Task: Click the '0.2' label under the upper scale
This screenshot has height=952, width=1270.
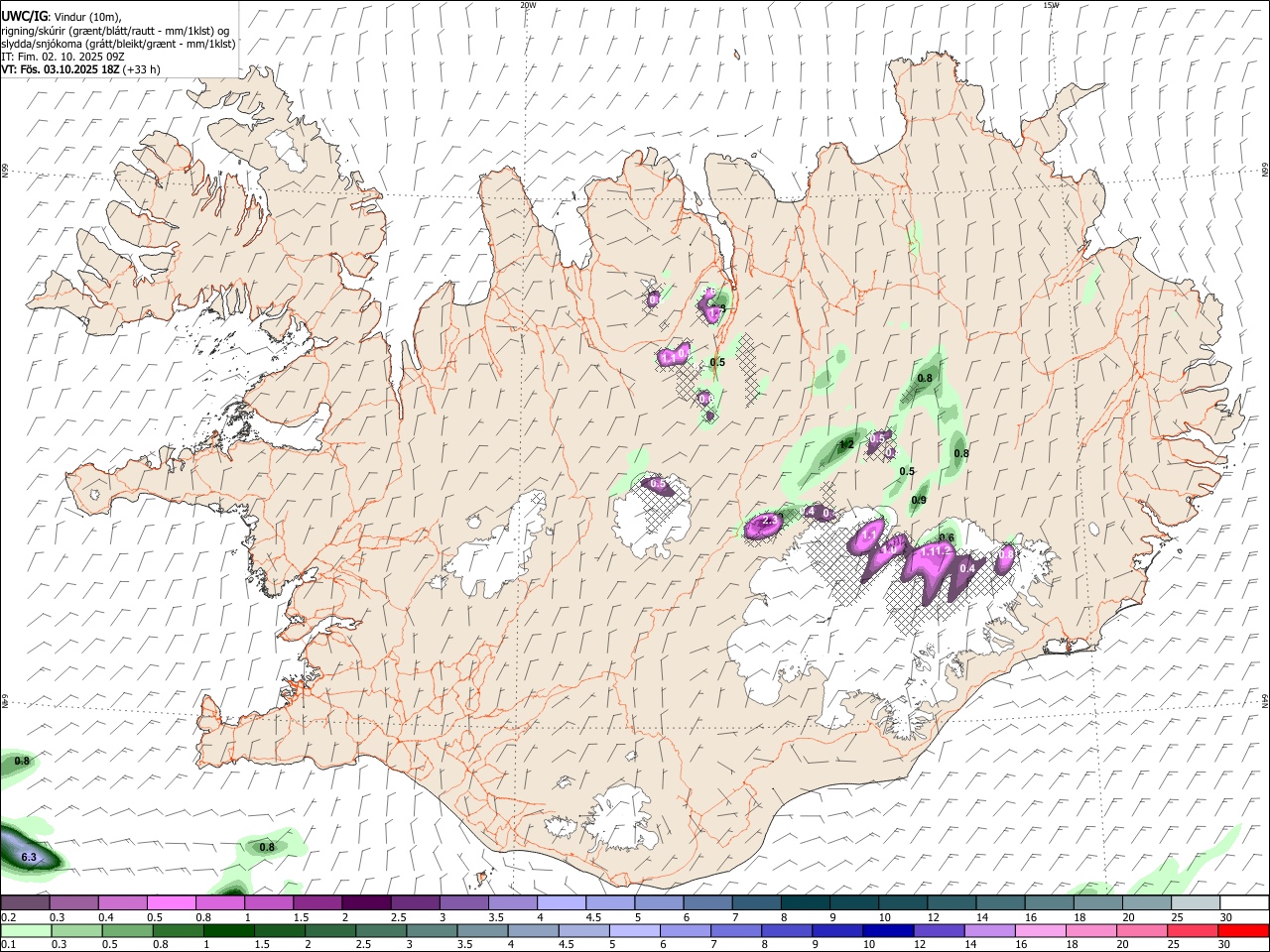Action: (x=9, y=917)
